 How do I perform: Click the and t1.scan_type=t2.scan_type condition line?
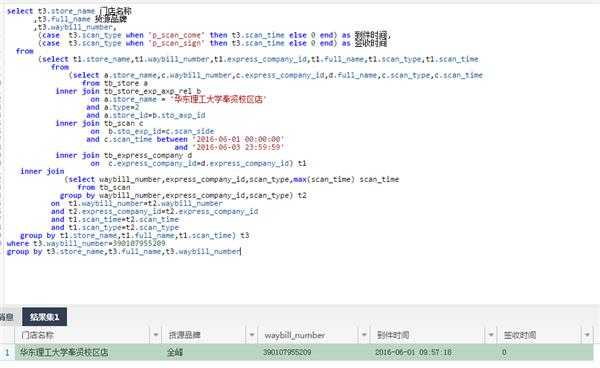click(115, 228)
